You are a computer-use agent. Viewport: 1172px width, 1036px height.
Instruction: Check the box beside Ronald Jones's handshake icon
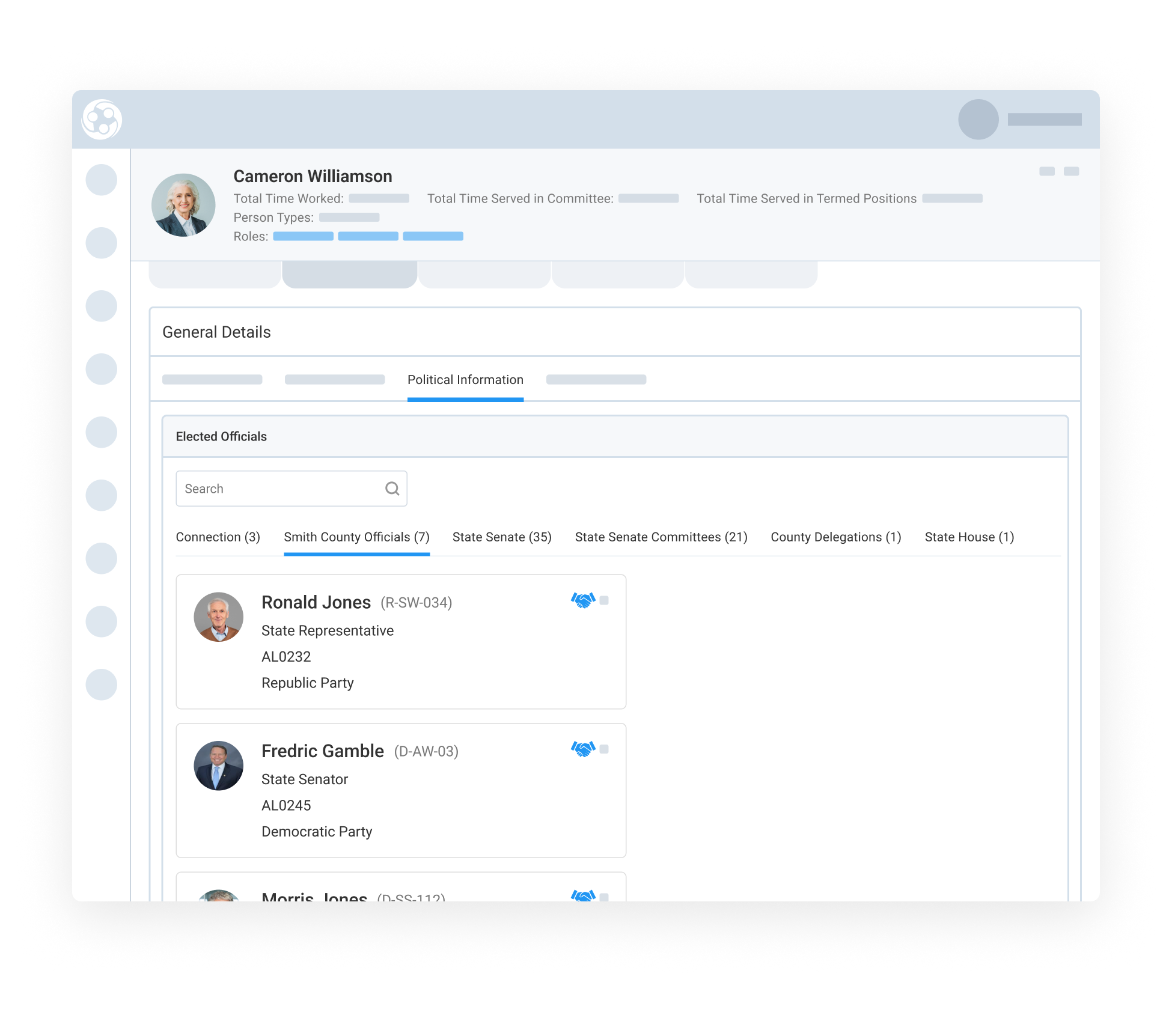click(605, 599)
